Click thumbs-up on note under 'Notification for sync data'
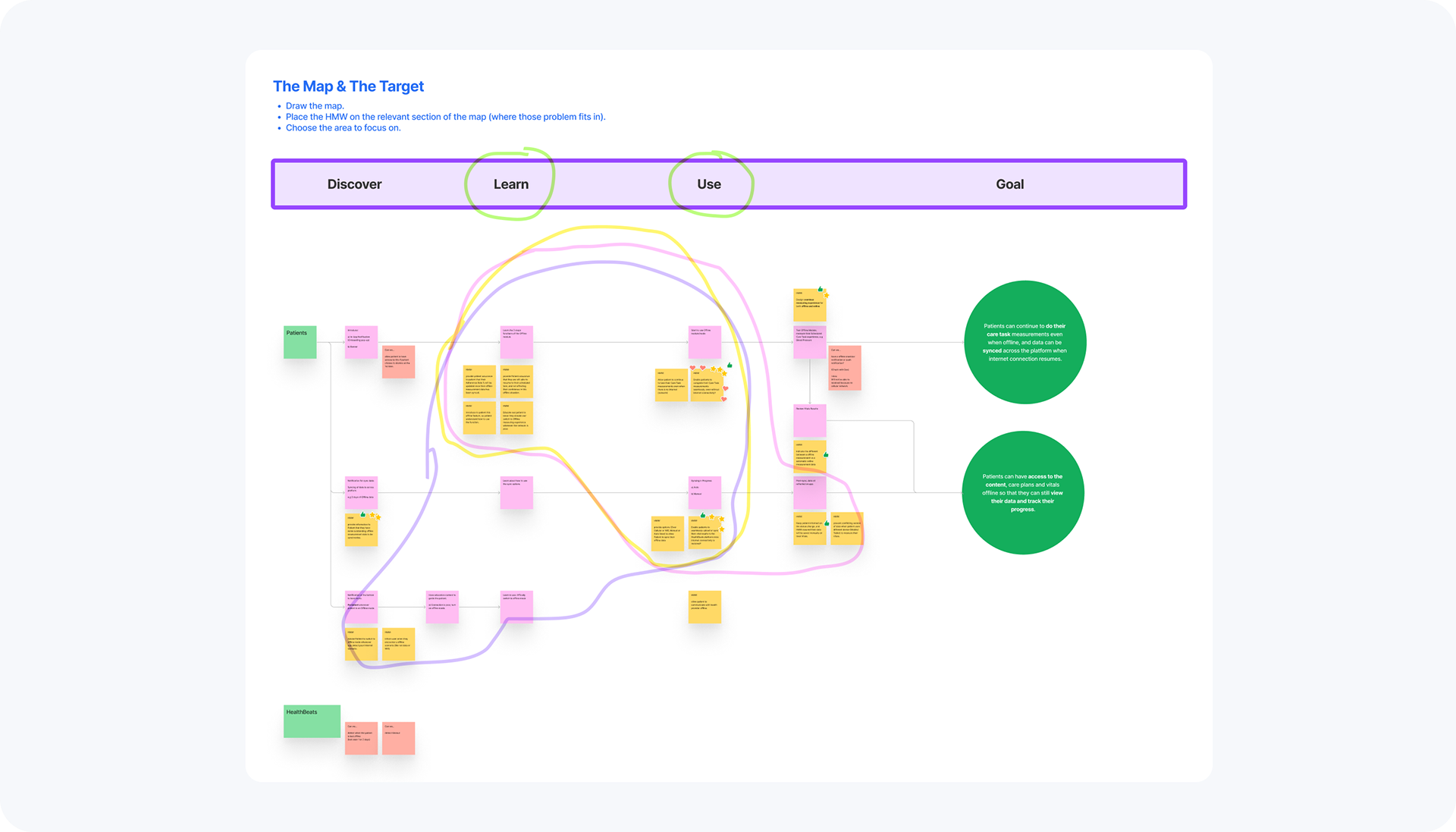The width and height of the screenshot is (1456, 832). click(363, 514)
